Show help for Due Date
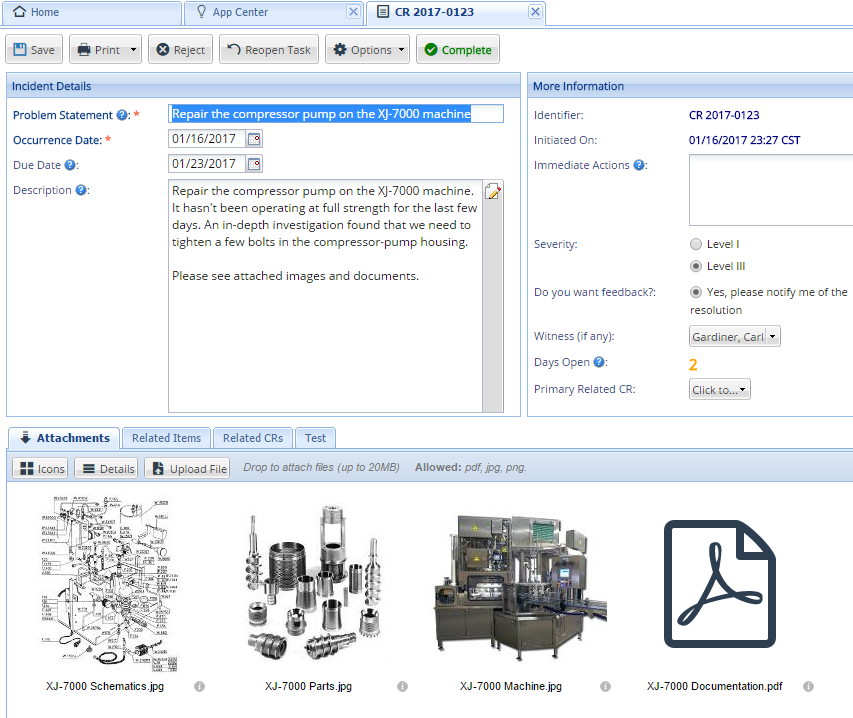853x718 pixels. pos(70,165)
